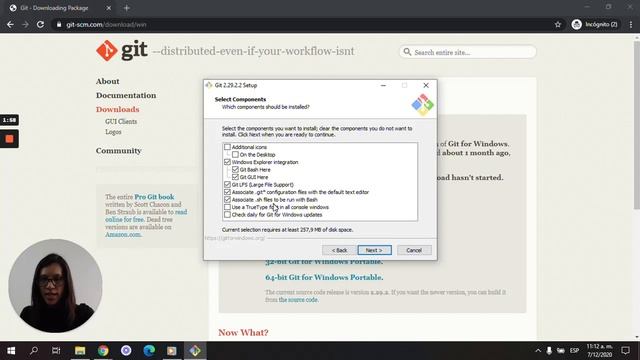
Task: Open the Pro Git book link
Action: point(154,197)
